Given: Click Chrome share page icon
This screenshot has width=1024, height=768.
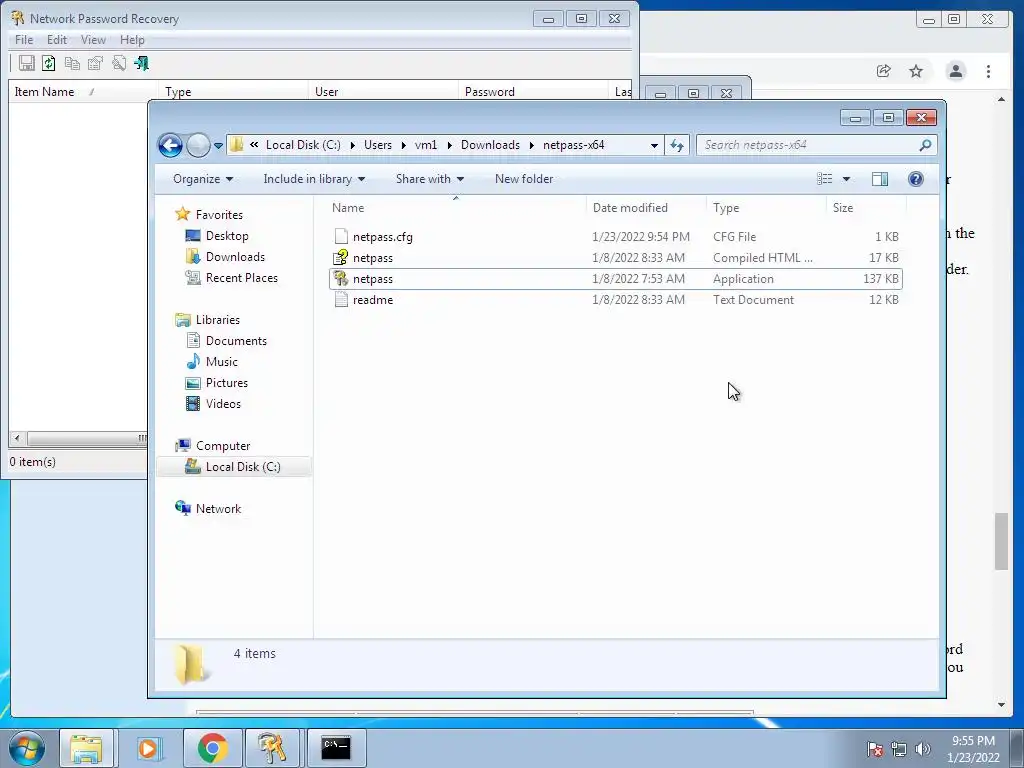Looking at the screenshot, I should coord(883,71).
